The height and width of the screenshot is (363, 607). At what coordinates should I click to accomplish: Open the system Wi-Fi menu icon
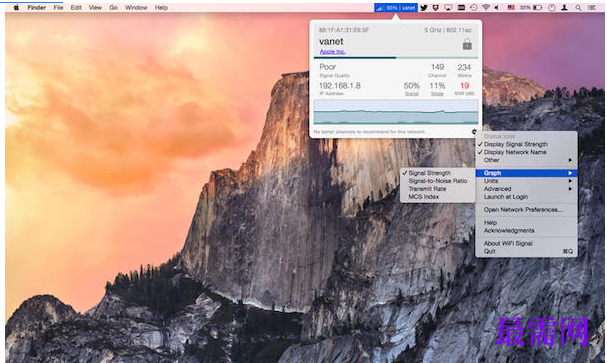tap(485, 8)
